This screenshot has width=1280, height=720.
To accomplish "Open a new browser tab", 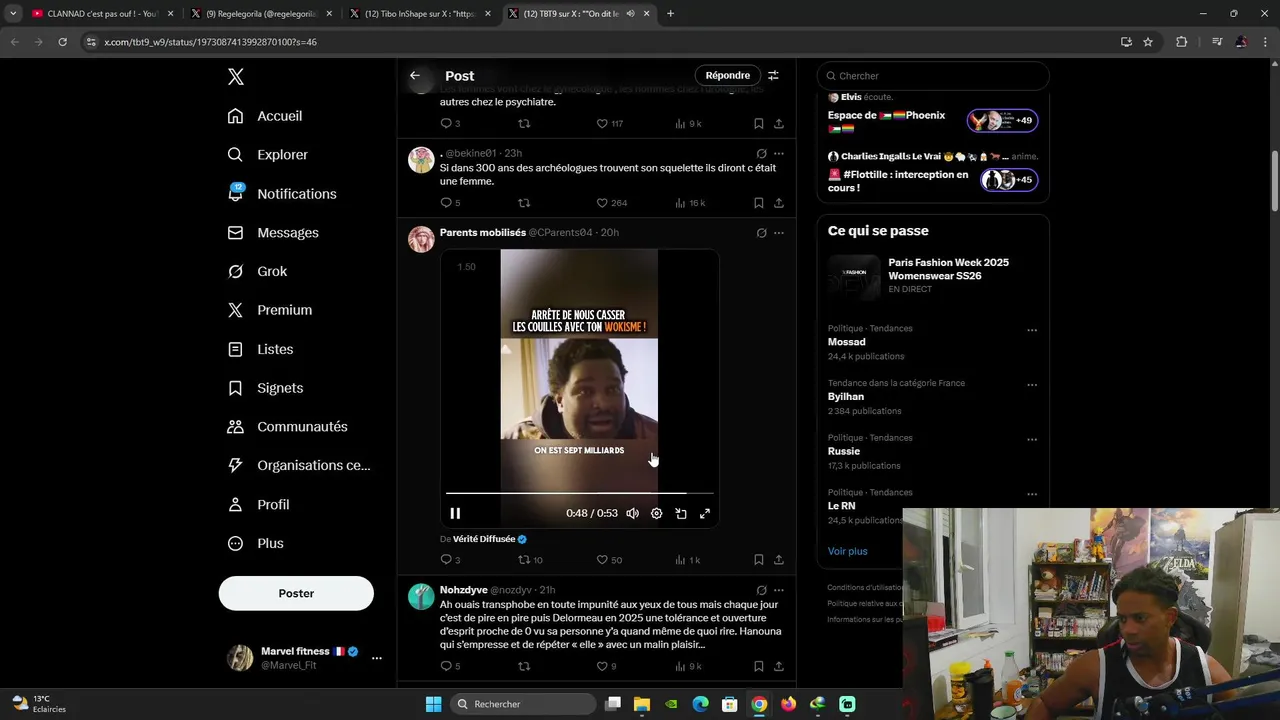I will [670, 14].
